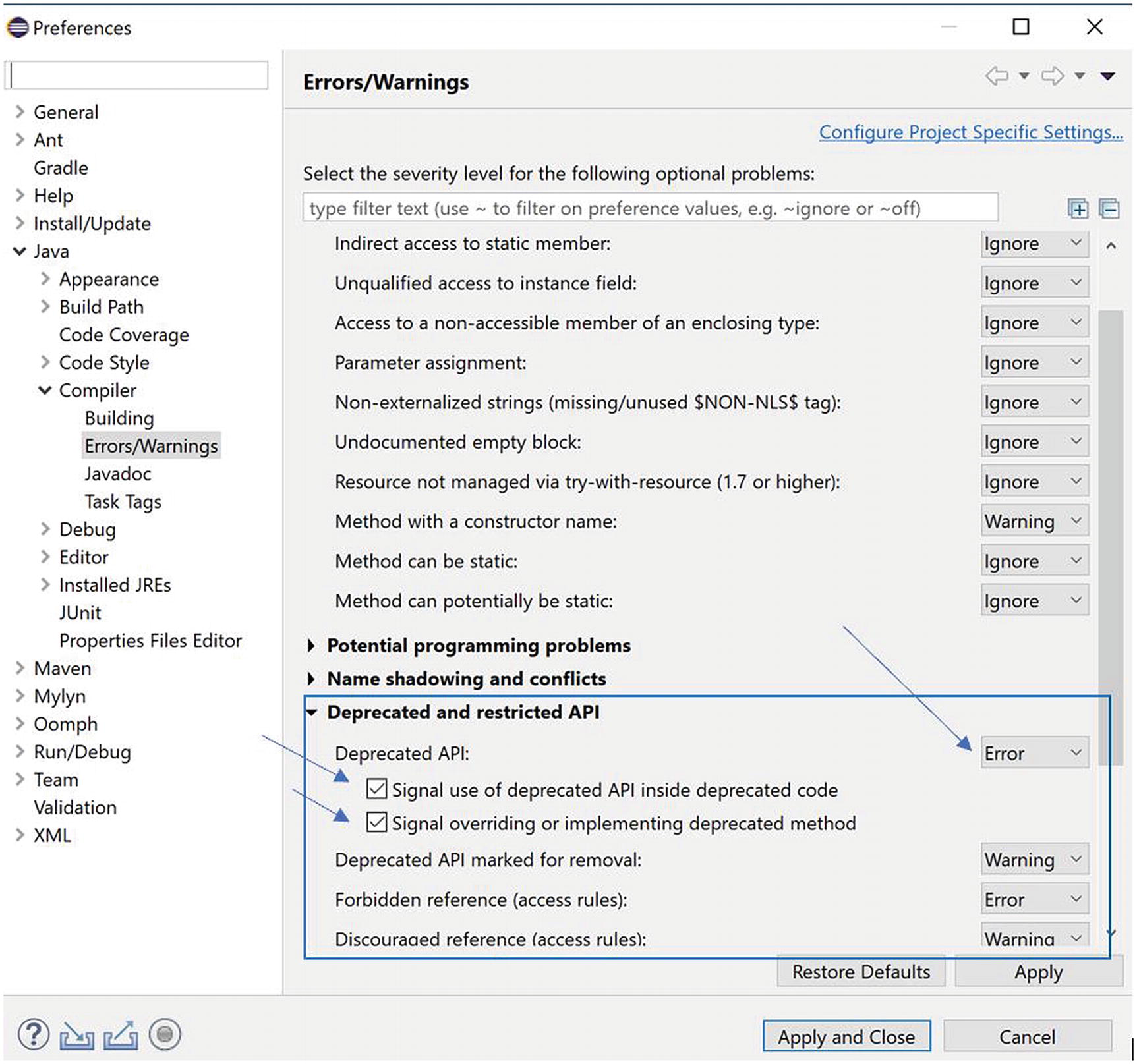Image resolution: width=1137 pixels, height=1064 pixels.
Task: Go back with the left arrow icon
Action: (x=997, y=76)
